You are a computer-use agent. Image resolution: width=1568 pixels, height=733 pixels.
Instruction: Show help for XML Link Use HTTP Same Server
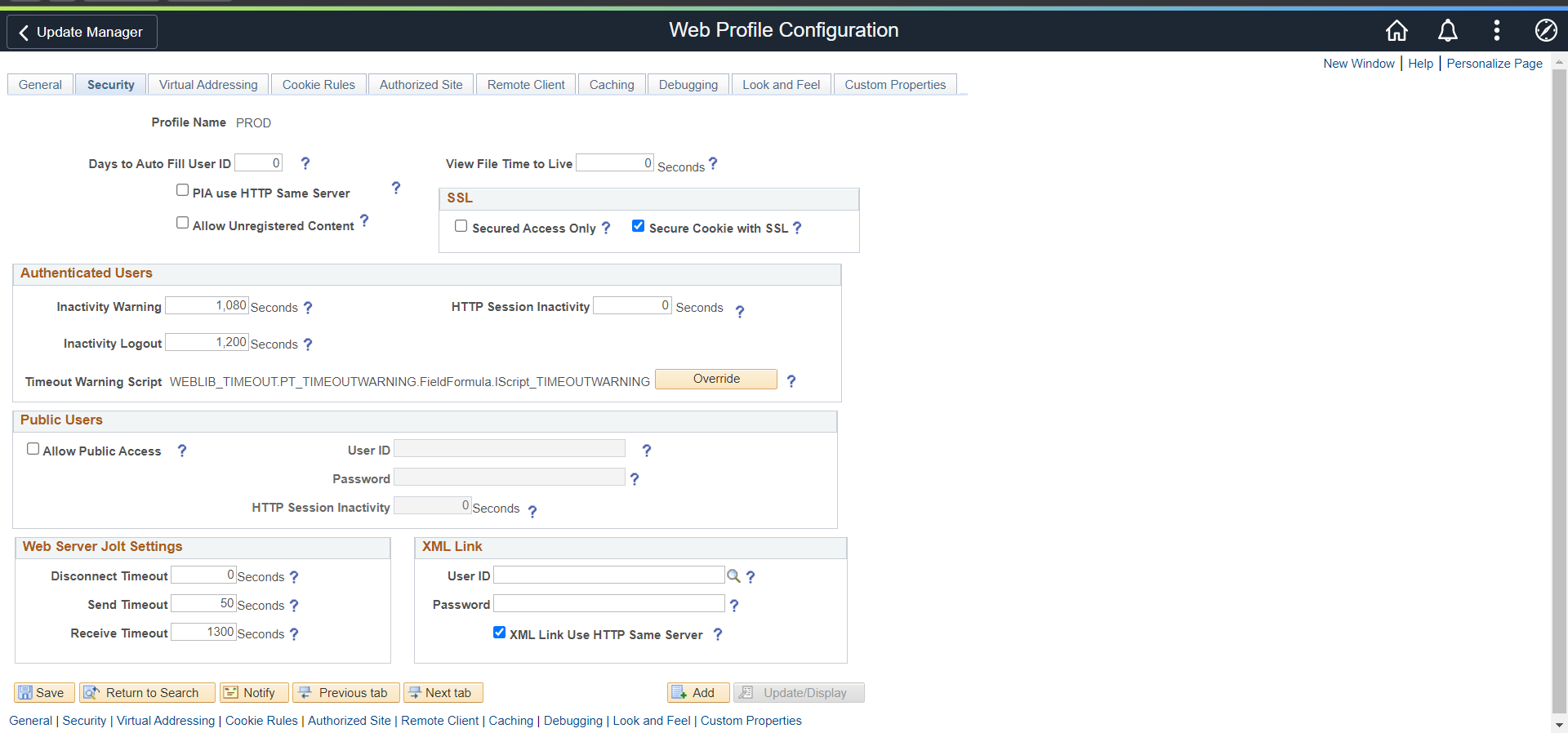(x=718, y=634)
